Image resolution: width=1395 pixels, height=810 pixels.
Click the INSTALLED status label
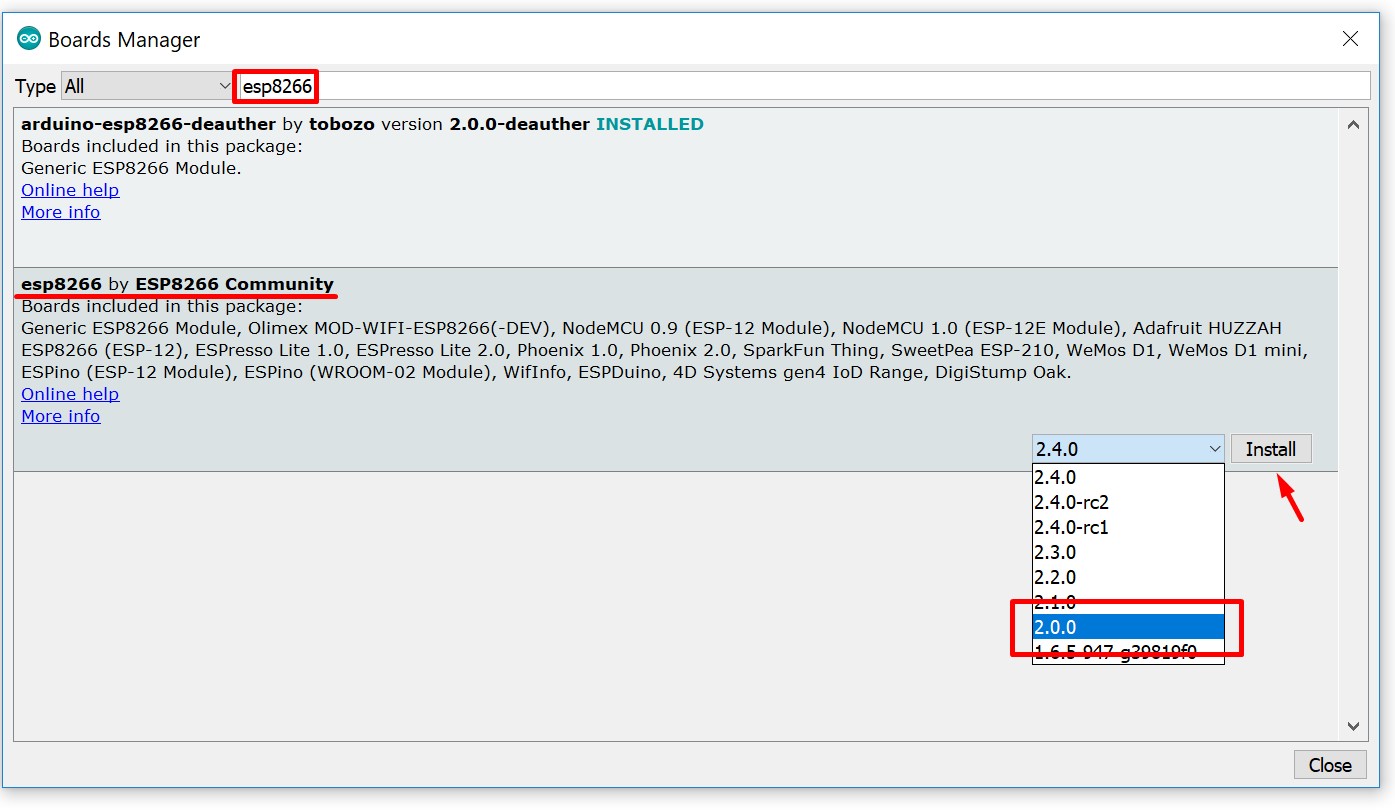(x=650, y=124)
